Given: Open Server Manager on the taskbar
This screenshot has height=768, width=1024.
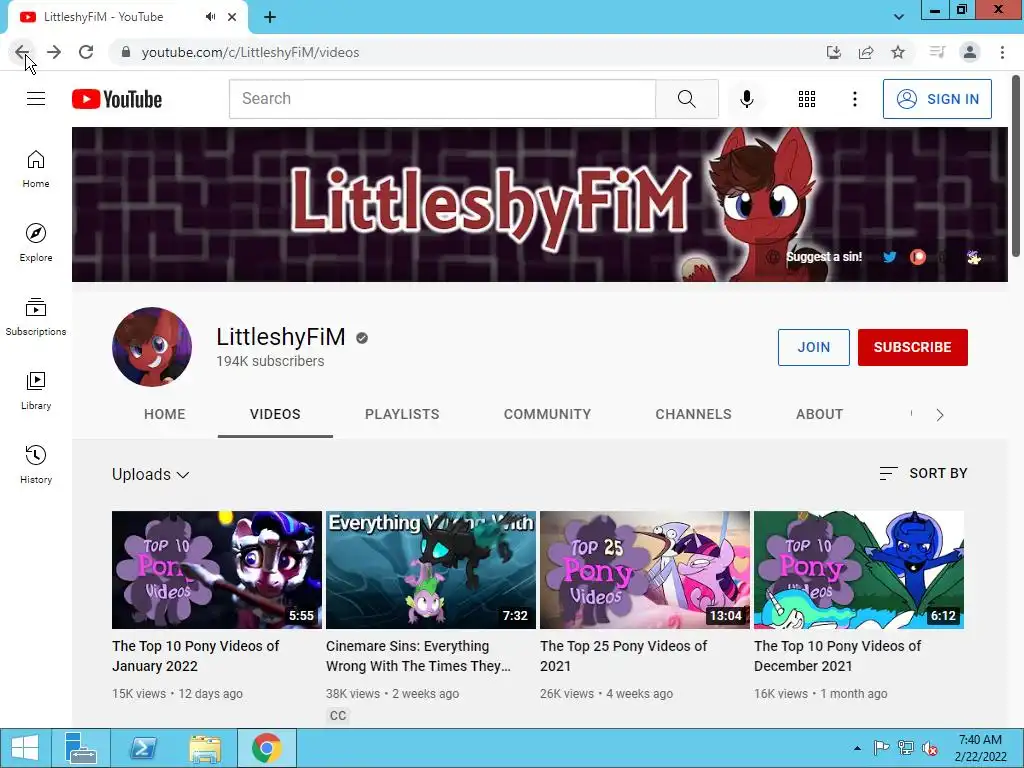Looking at the screenshot, I should coord(81,748).
